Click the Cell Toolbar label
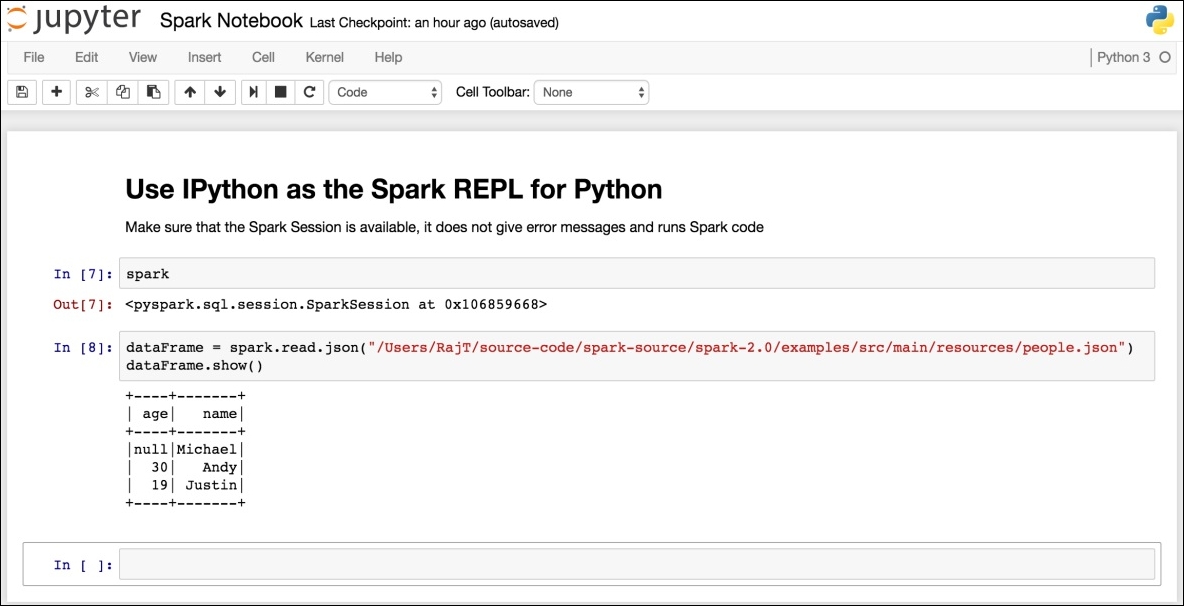 [492, 92]
